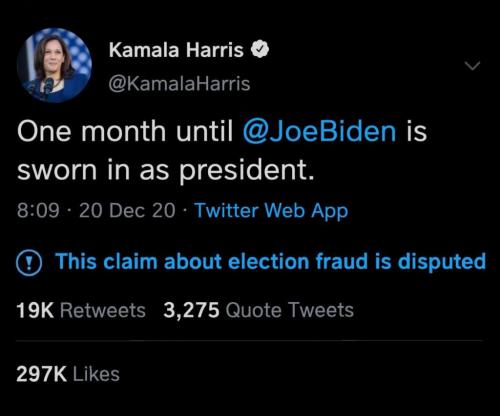
Task: Open the @JoeBiden mention
Action: [320, 131]
